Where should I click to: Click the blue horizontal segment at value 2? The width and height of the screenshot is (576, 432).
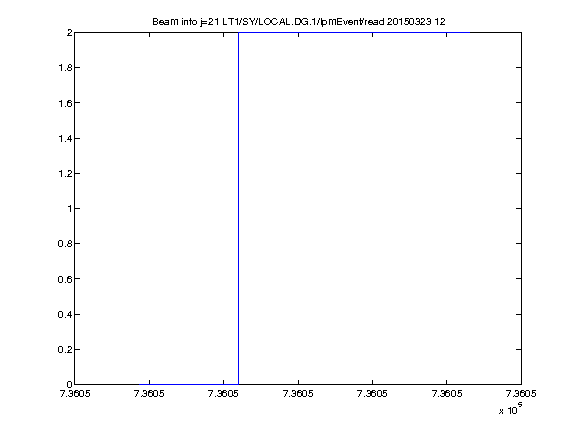(x=354, y=32)
